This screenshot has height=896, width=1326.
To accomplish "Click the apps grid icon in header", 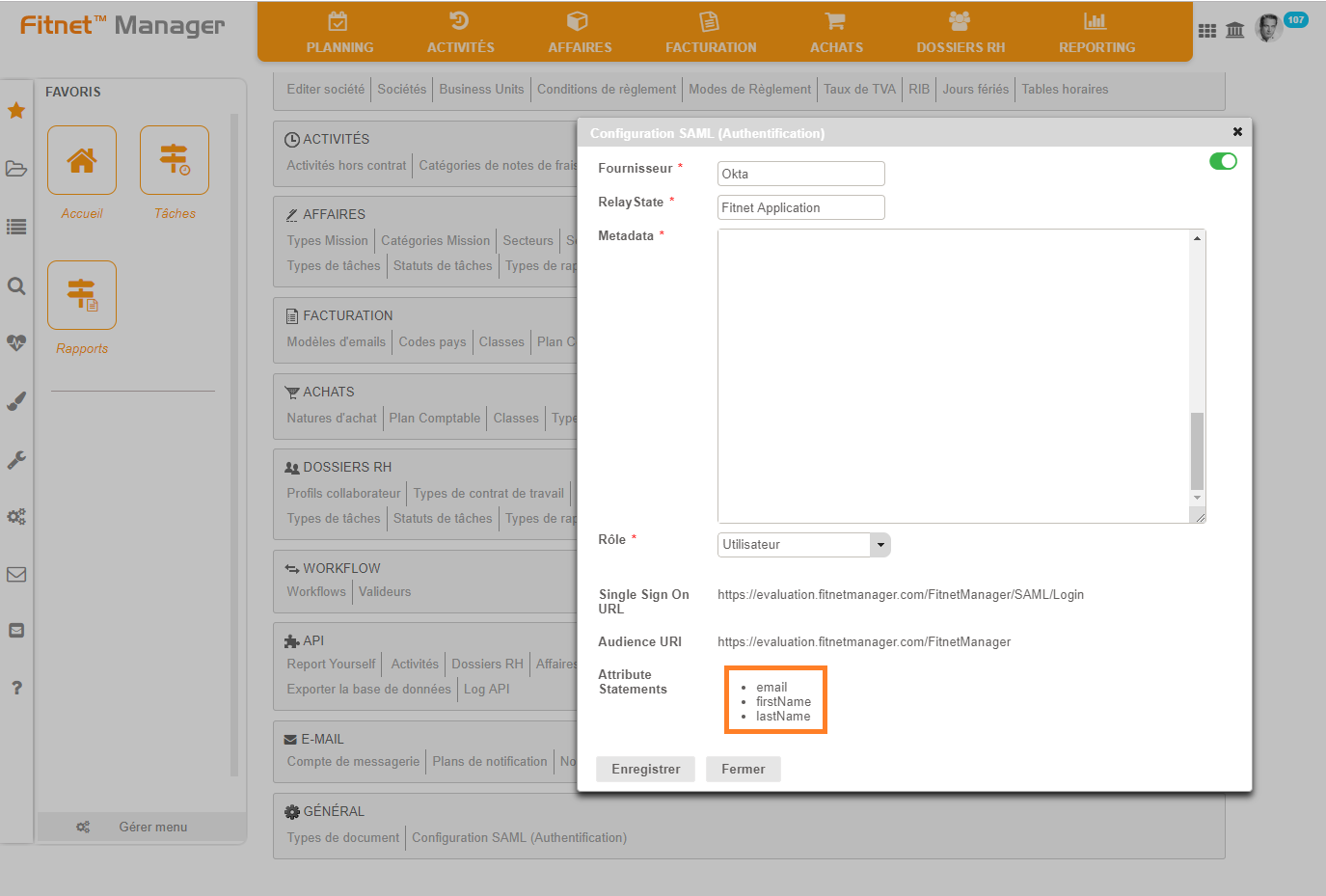I will [1207, 31].
